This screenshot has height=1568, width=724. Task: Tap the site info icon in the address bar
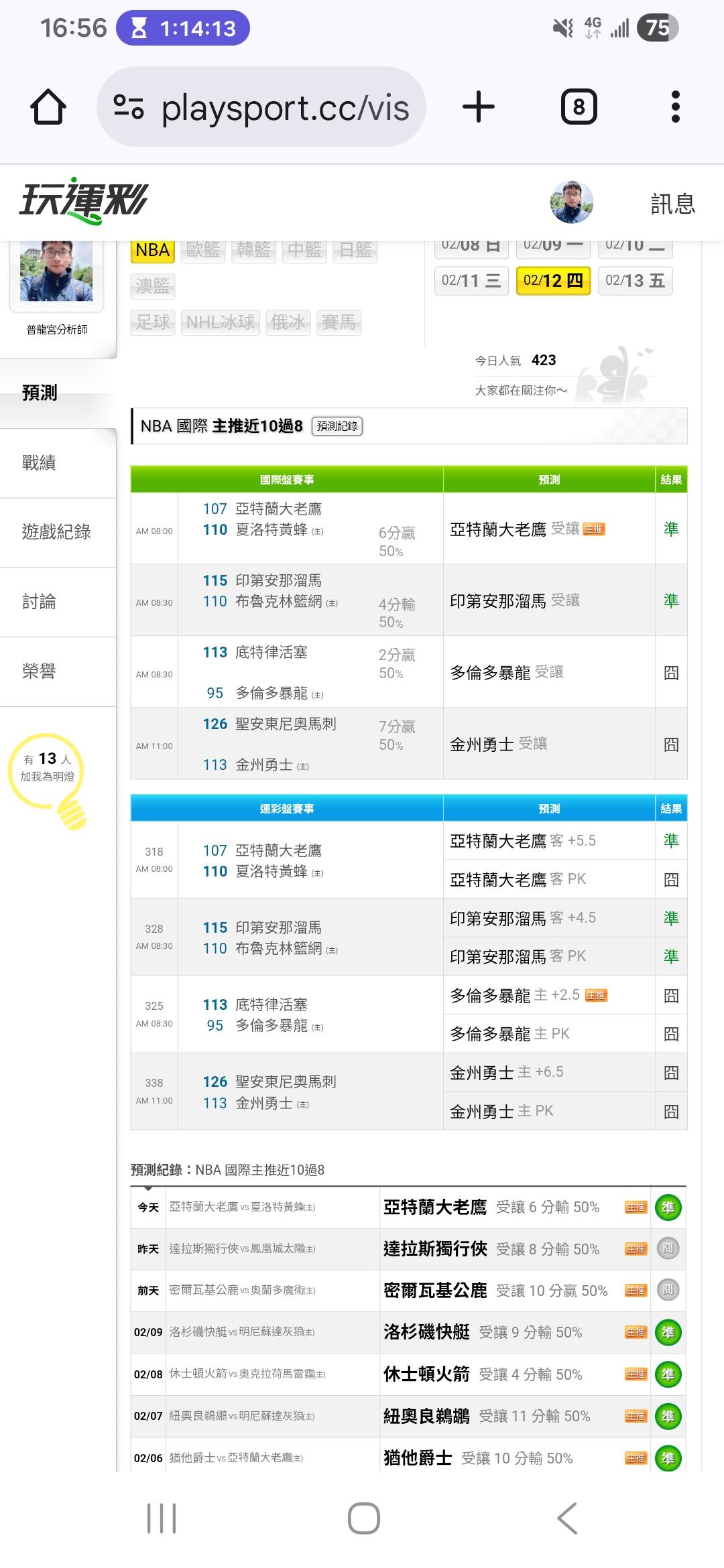(x=129, y=107)
